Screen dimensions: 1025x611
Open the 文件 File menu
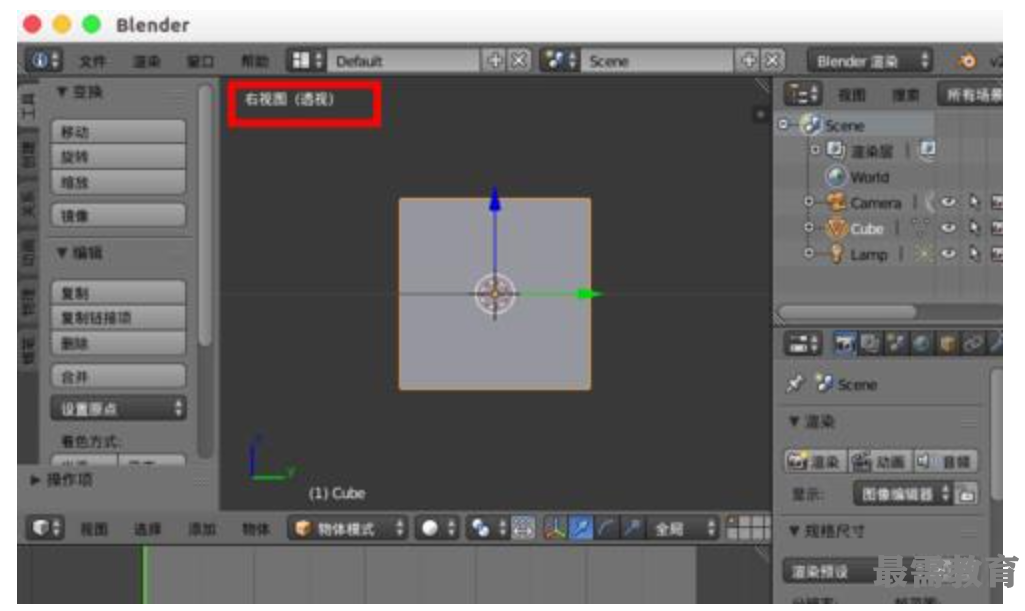coord(92,61)
